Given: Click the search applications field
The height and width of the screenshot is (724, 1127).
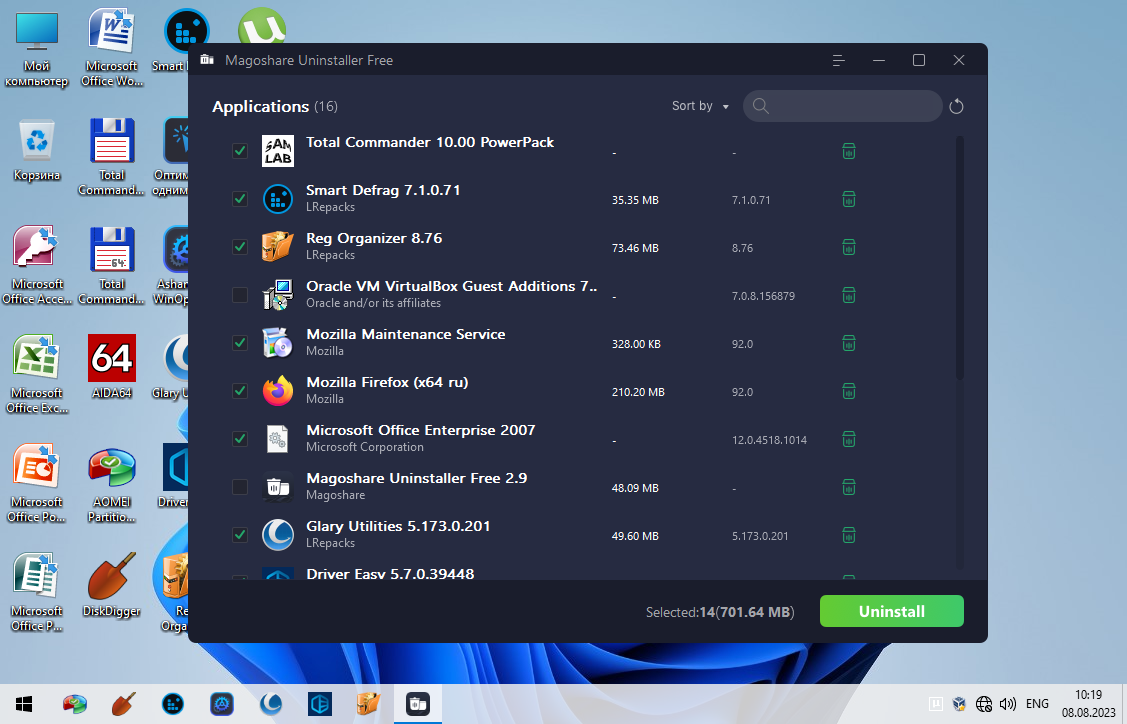Looking at the screenshot, I should pyautogui.click(x=842, y=106).
